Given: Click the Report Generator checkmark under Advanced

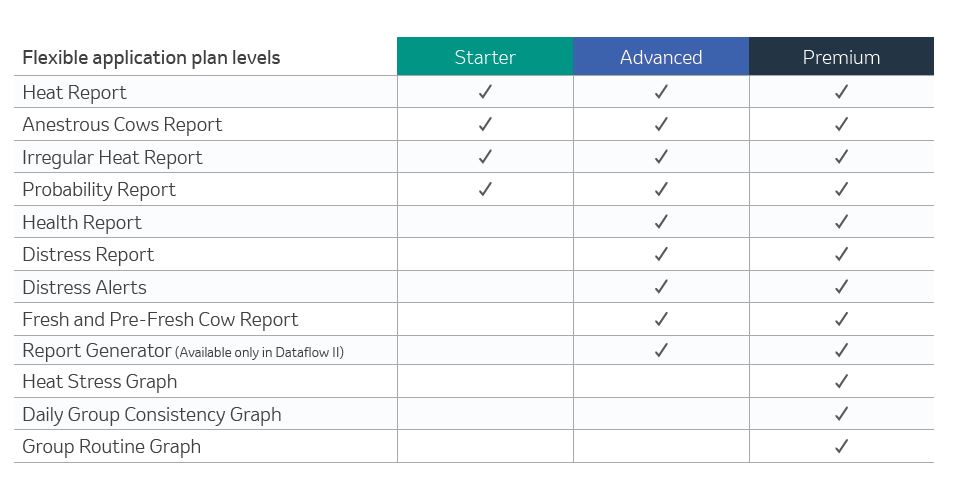Looking at the screenshot, I should [661, 350].
